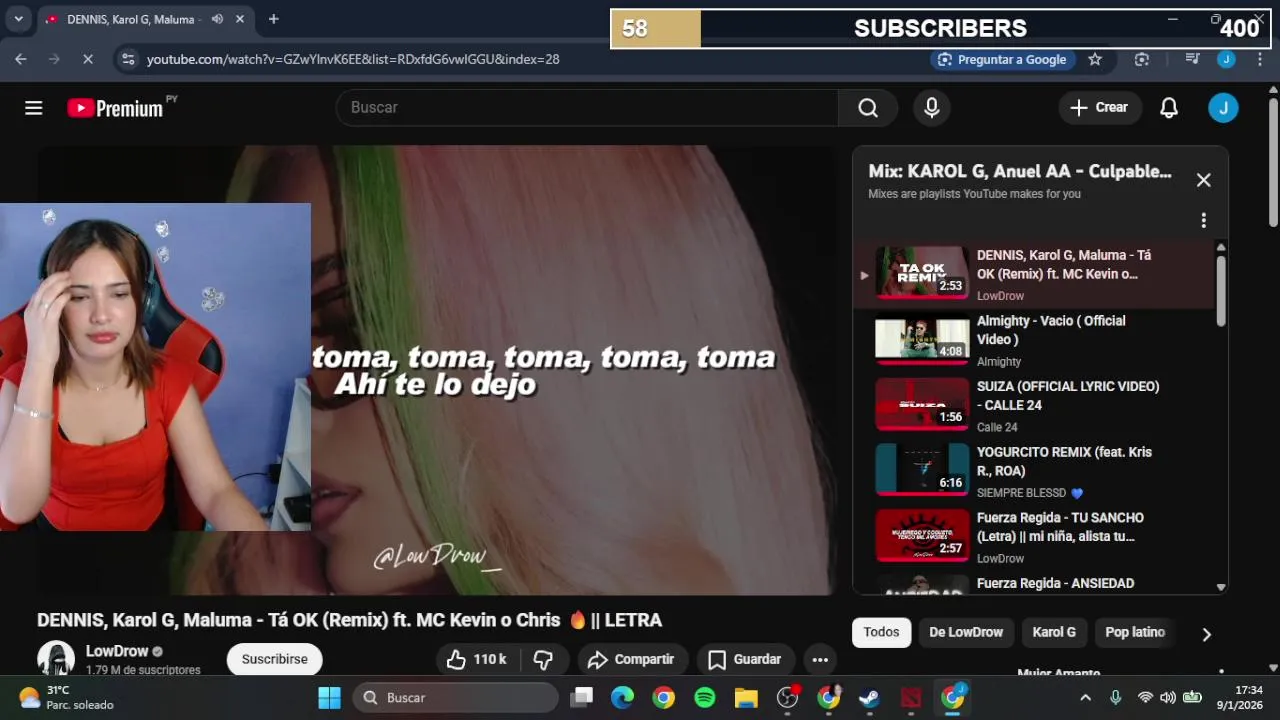Open the volume control in system tray

(x=1167, y=697)
